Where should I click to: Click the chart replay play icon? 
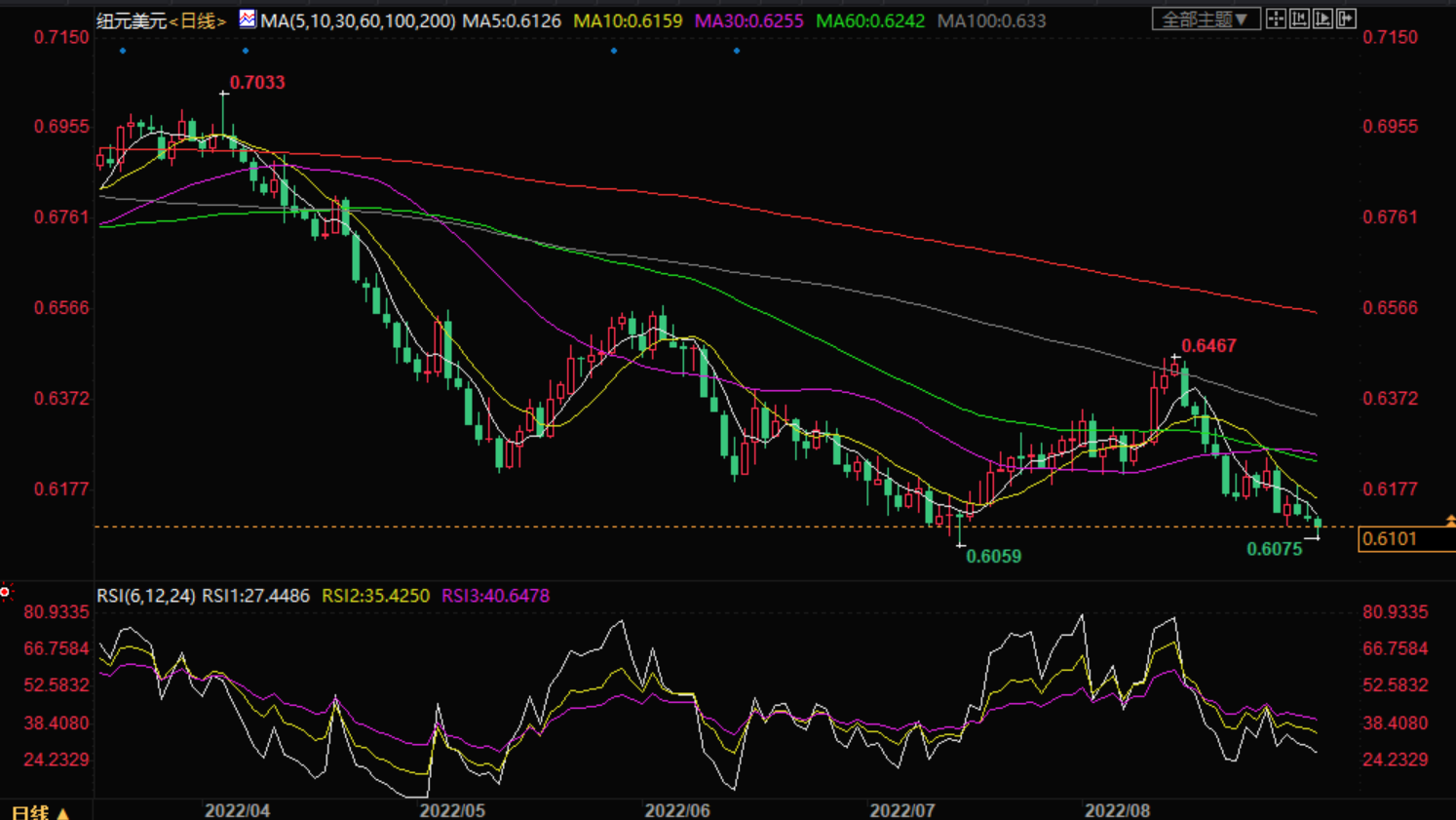[x=1322, y=20]
